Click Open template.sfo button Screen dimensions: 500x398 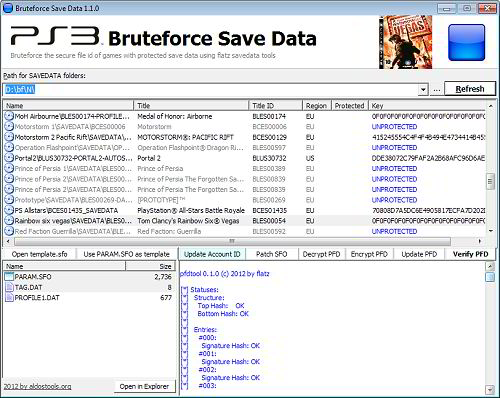(x=39, y=254)
